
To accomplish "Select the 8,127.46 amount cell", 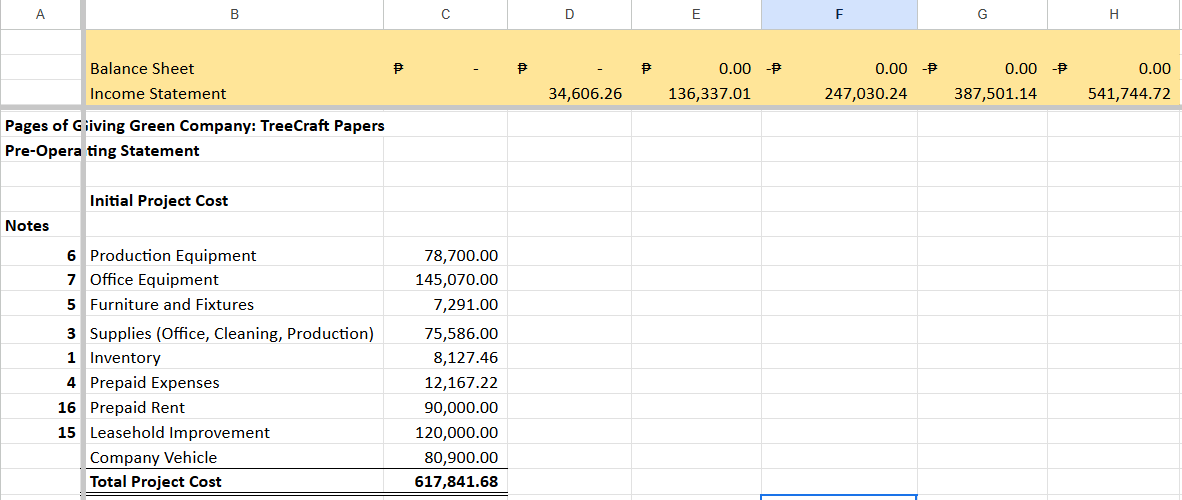I will pyautogui.click(x=445, y=357).
